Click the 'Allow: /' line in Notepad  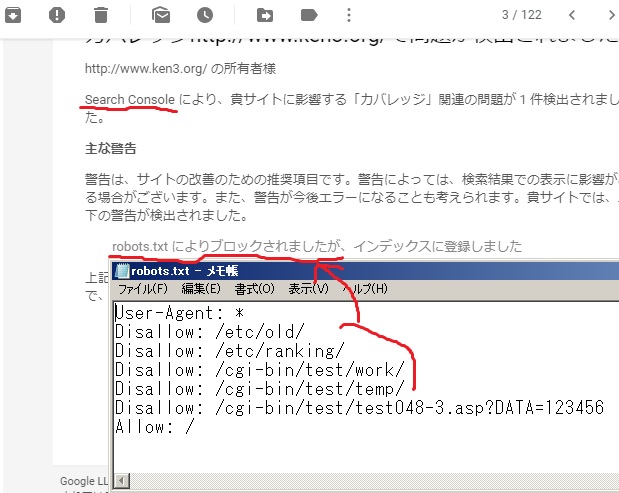[155, 427]
